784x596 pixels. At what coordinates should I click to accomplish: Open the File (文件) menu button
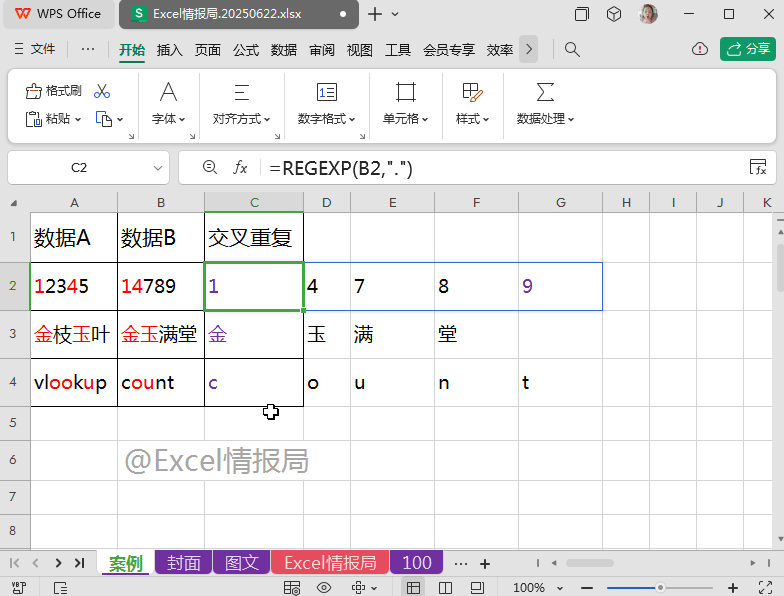(35, 49)
